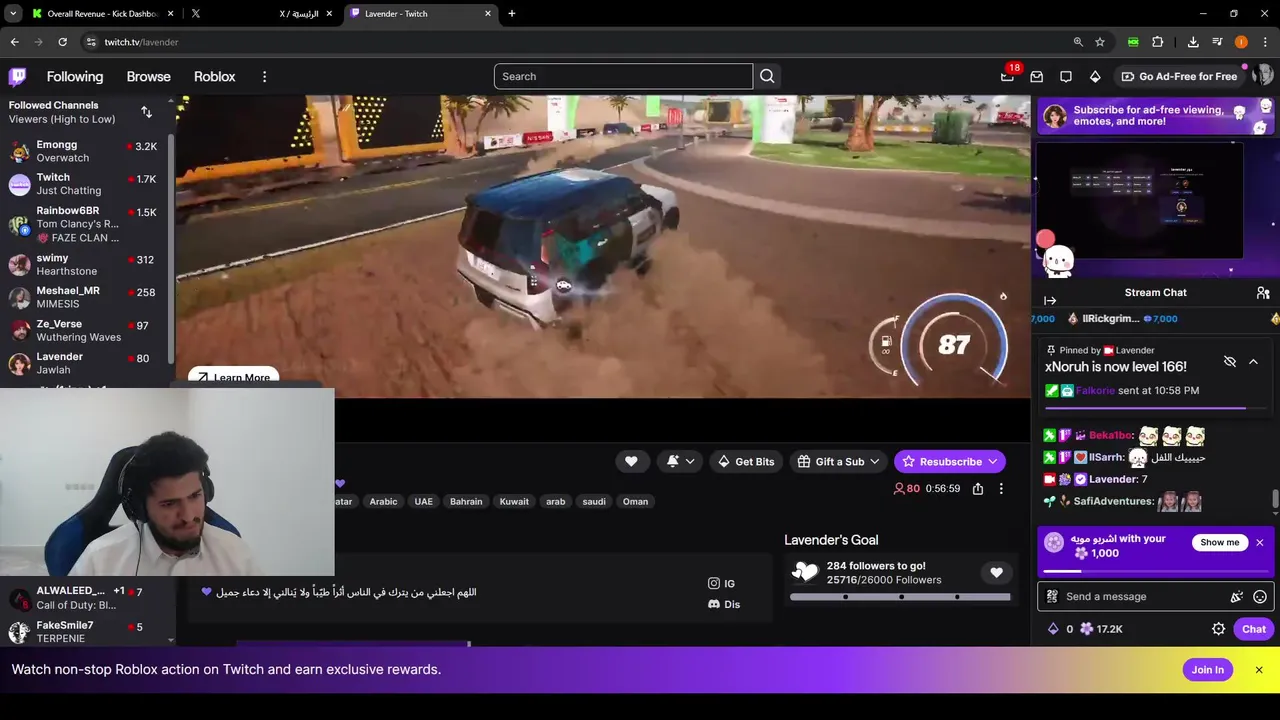
Task: Open the three-dot more menu near Roblox
Action: tap(264, 77)
